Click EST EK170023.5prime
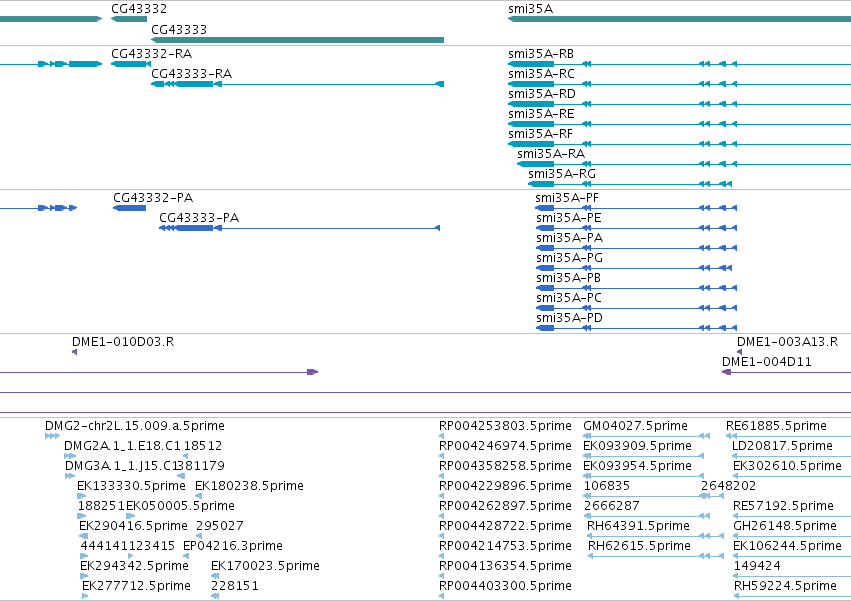The width and height of the screenshot is (851, 601). click(x=265, y=566)
